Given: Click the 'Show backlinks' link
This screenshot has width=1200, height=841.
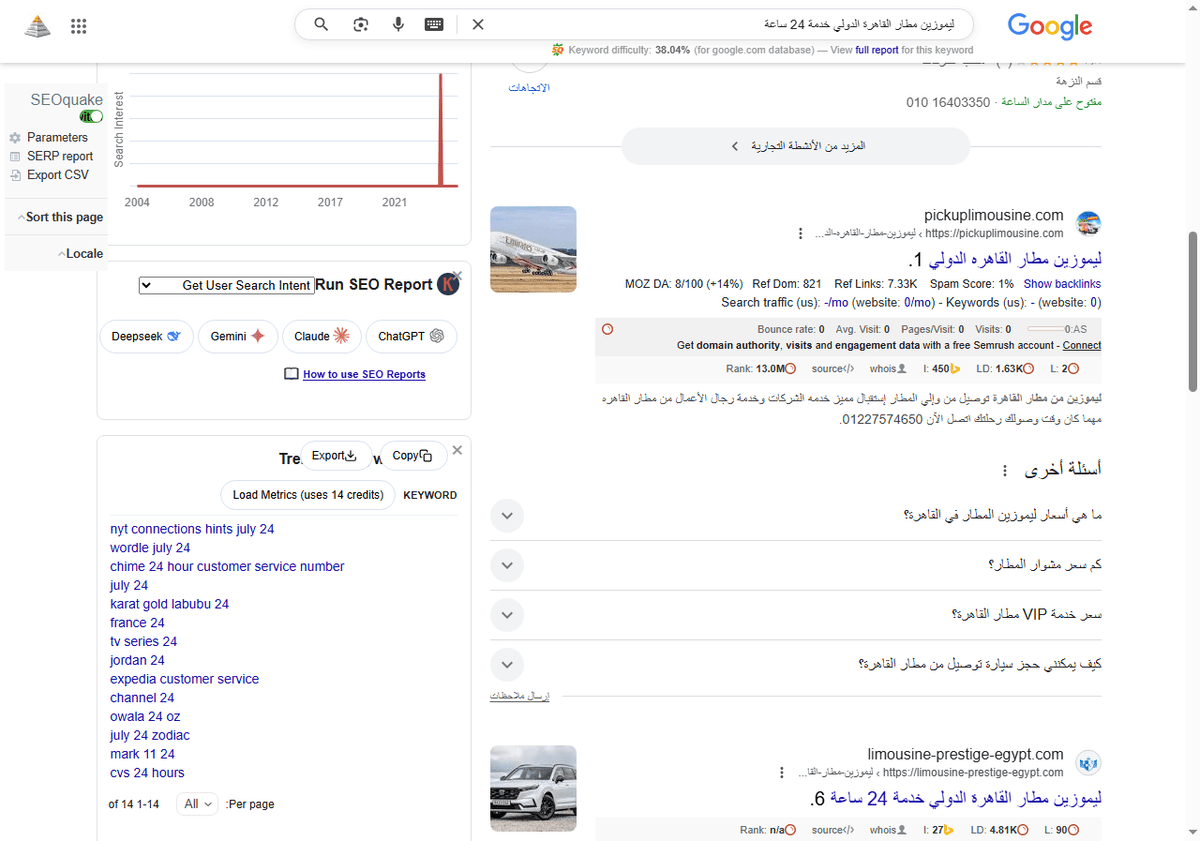Looking at the screenshot, I should [1062, 283].
